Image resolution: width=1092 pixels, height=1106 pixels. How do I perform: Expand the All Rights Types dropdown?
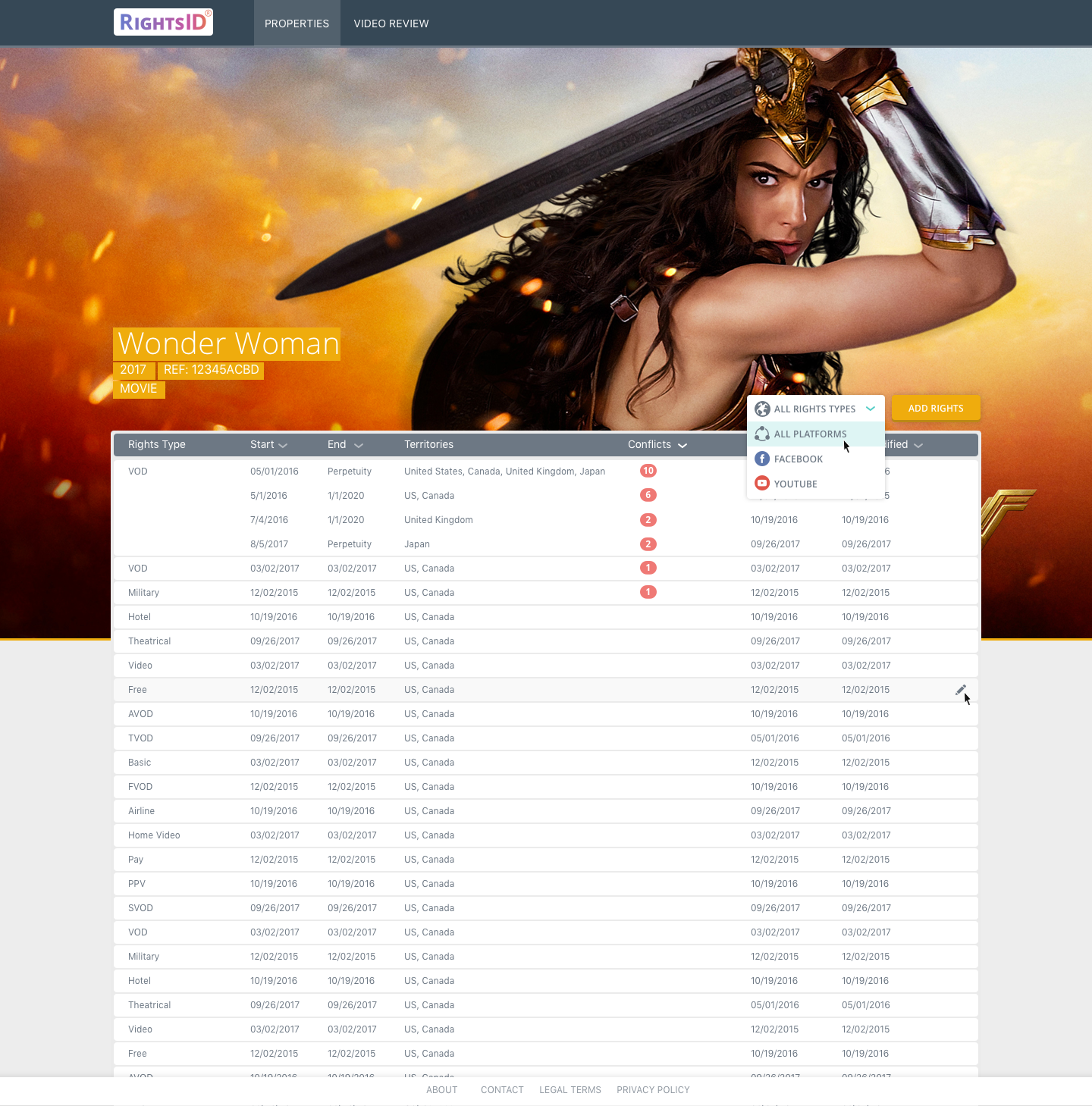coord(816,409)
